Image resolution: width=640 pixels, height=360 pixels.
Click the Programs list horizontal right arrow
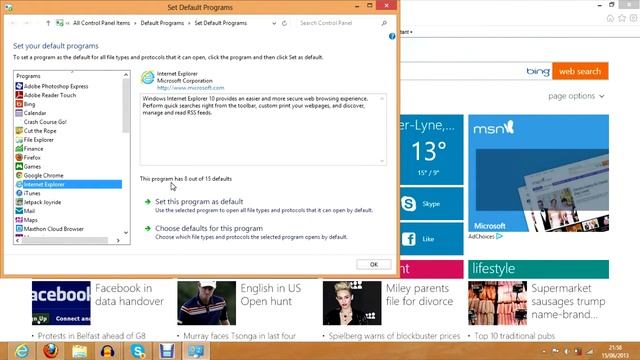118,241
